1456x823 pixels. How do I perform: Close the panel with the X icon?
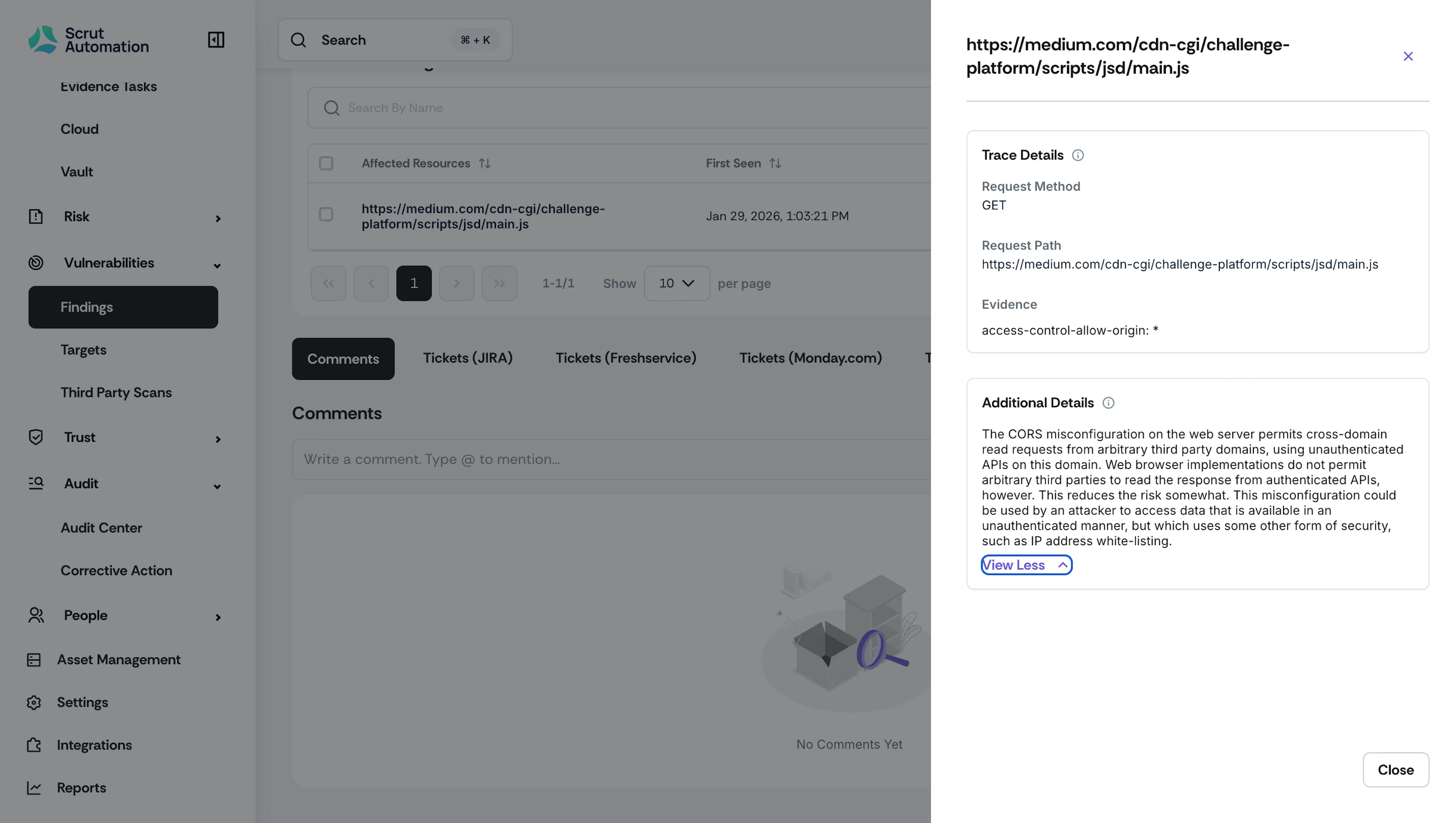coord(1408,56)
